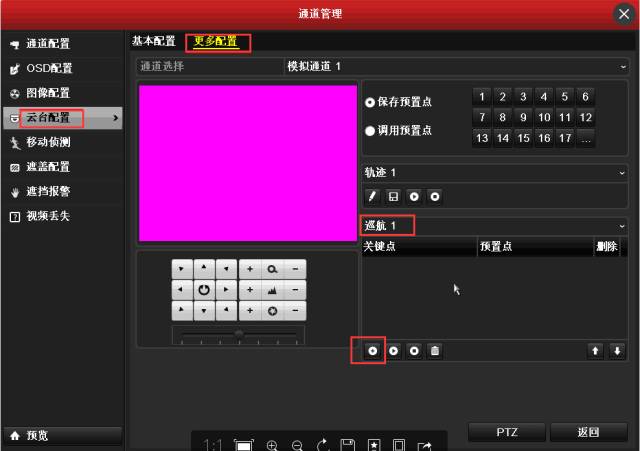Click the iris plus button

click(x=250, y=311)
